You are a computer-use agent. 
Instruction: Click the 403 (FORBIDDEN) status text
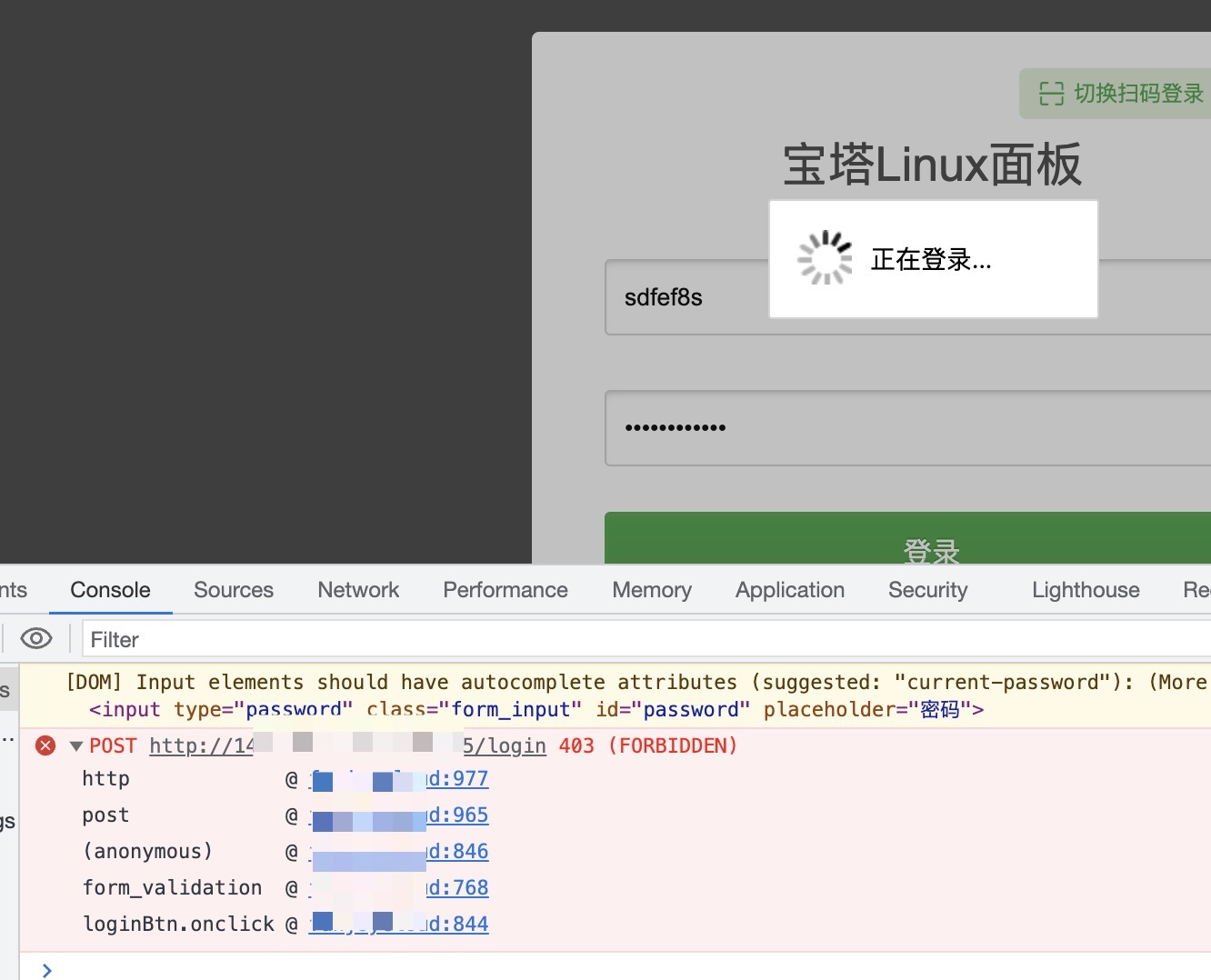(x=647, y=745)
